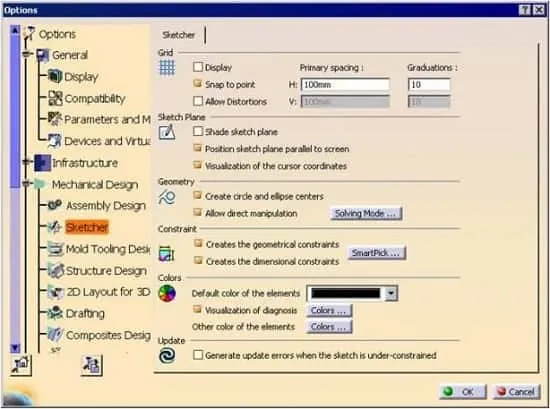Click the Composites Design icon
The image size is (550, 409).
coord(55,335)
